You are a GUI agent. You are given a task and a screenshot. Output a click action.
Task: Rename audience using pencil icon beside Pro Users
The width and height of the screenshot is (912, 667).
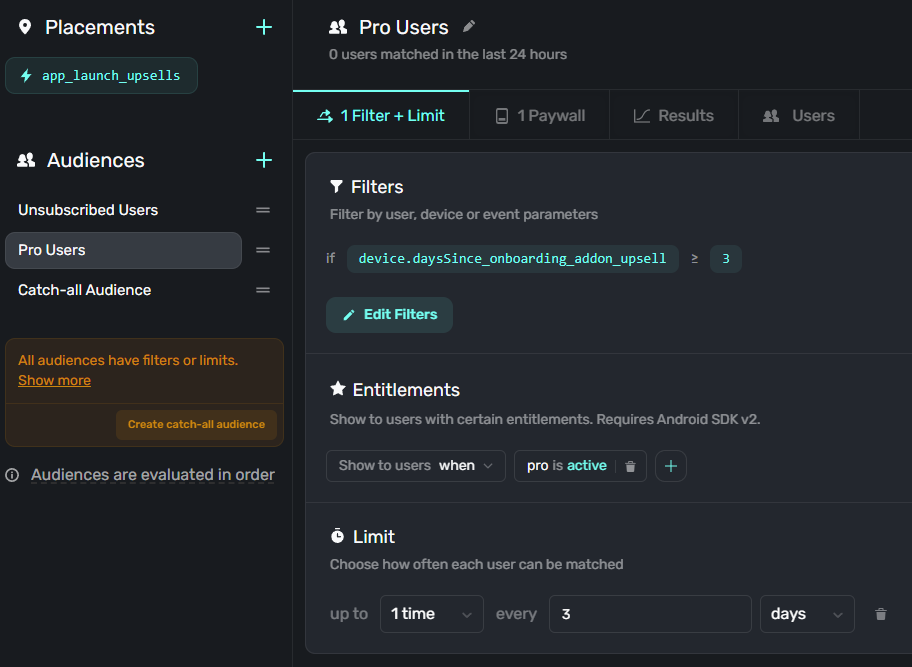click(469, 27)
